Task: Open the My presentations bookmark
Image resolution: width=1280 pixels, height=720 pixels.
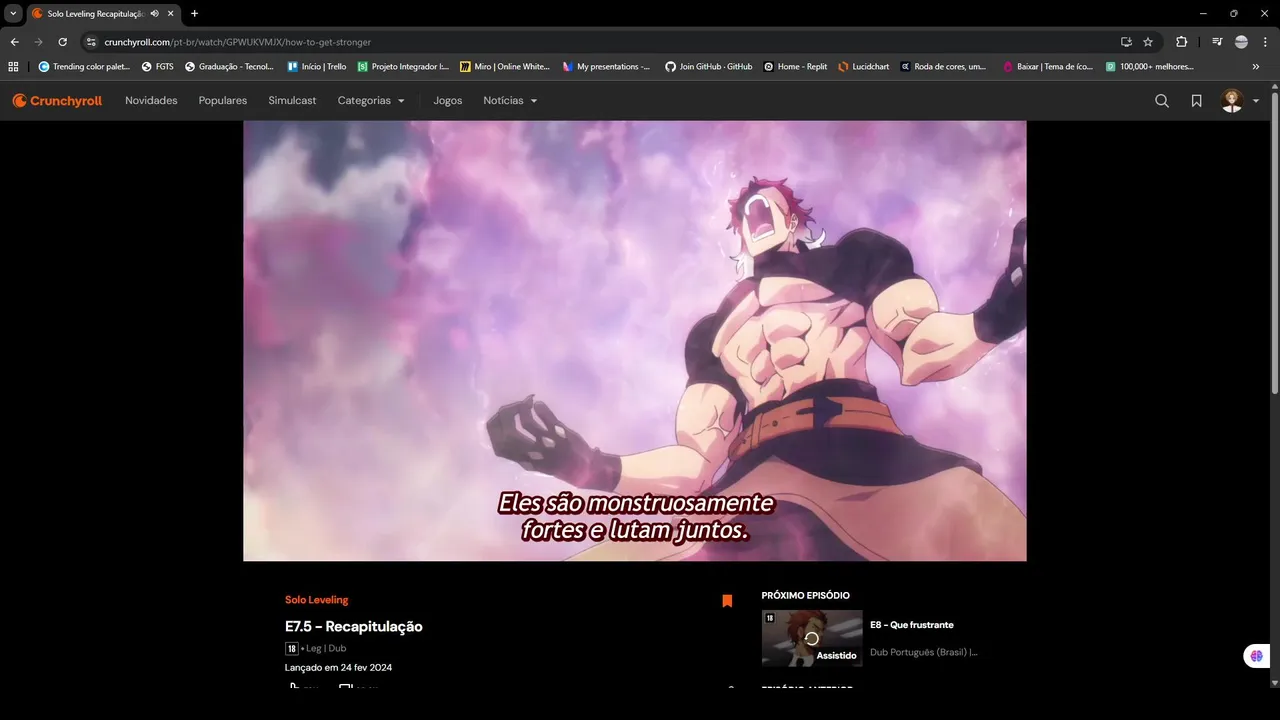Action: (606, 66)
